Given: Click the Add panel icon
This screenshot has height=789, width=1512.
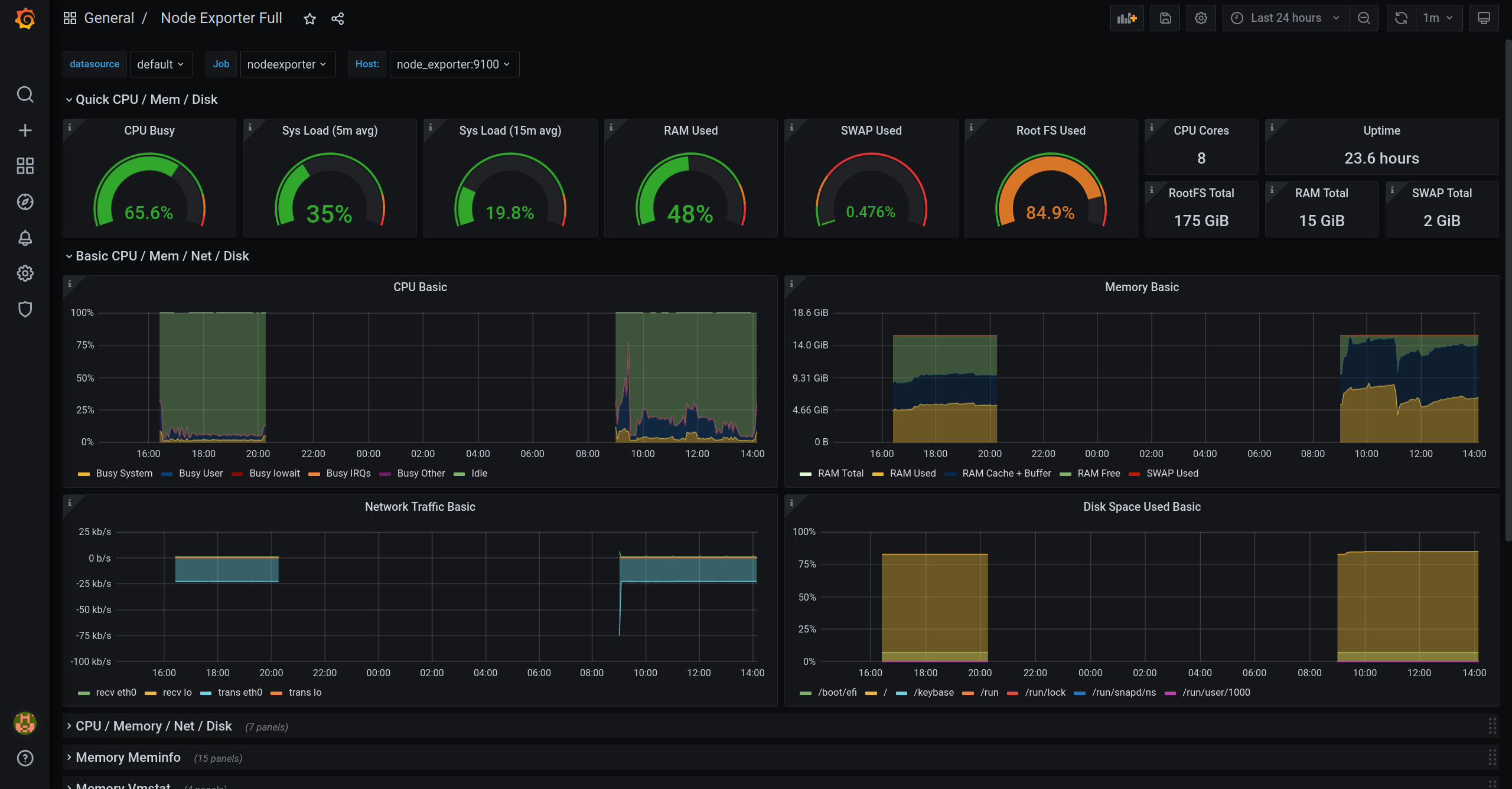Looking at the screenshot, I should [x=1126, y=18].
